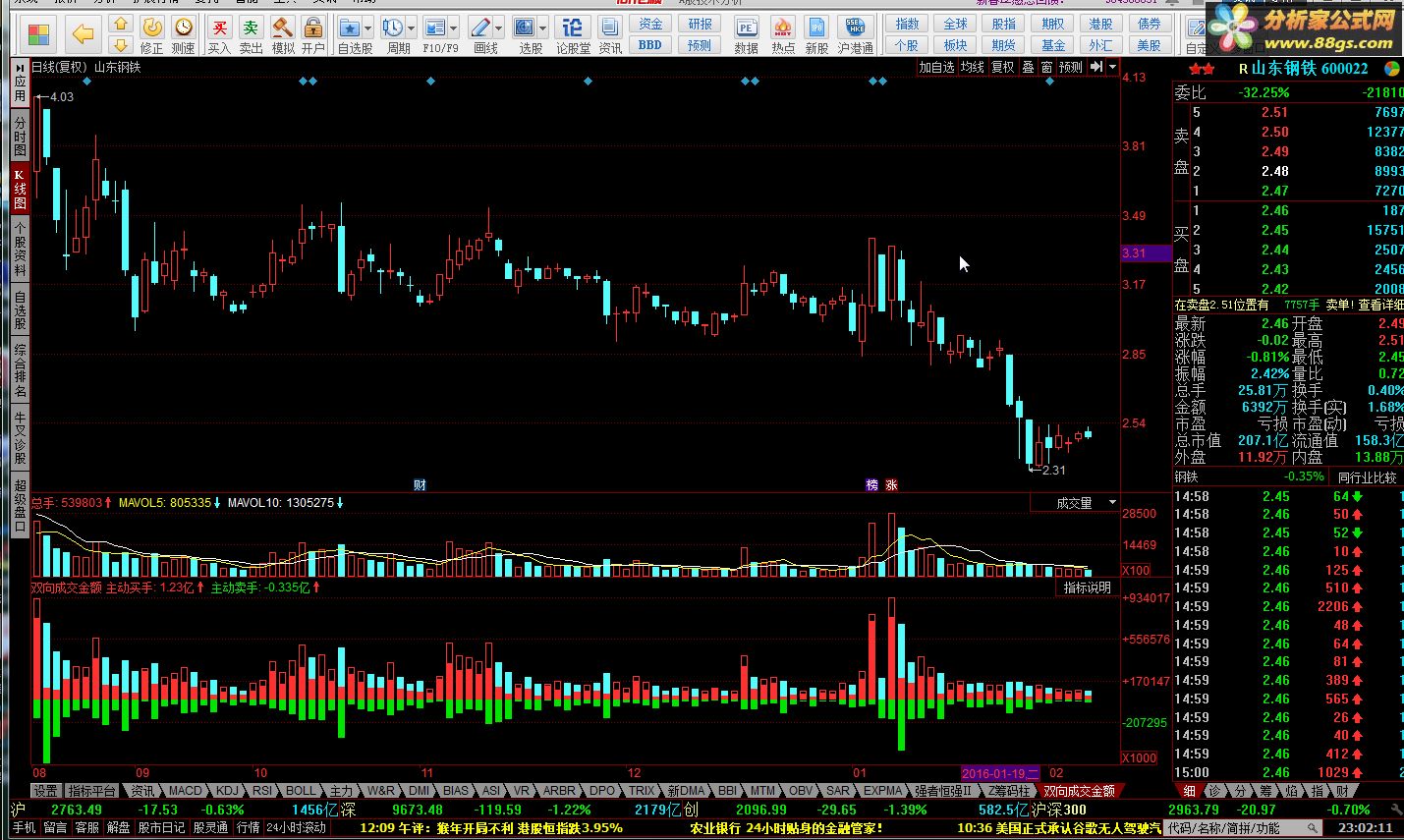Click 加自选 to add to watchlist
1404x840 pixels.
tap(936, 67)
